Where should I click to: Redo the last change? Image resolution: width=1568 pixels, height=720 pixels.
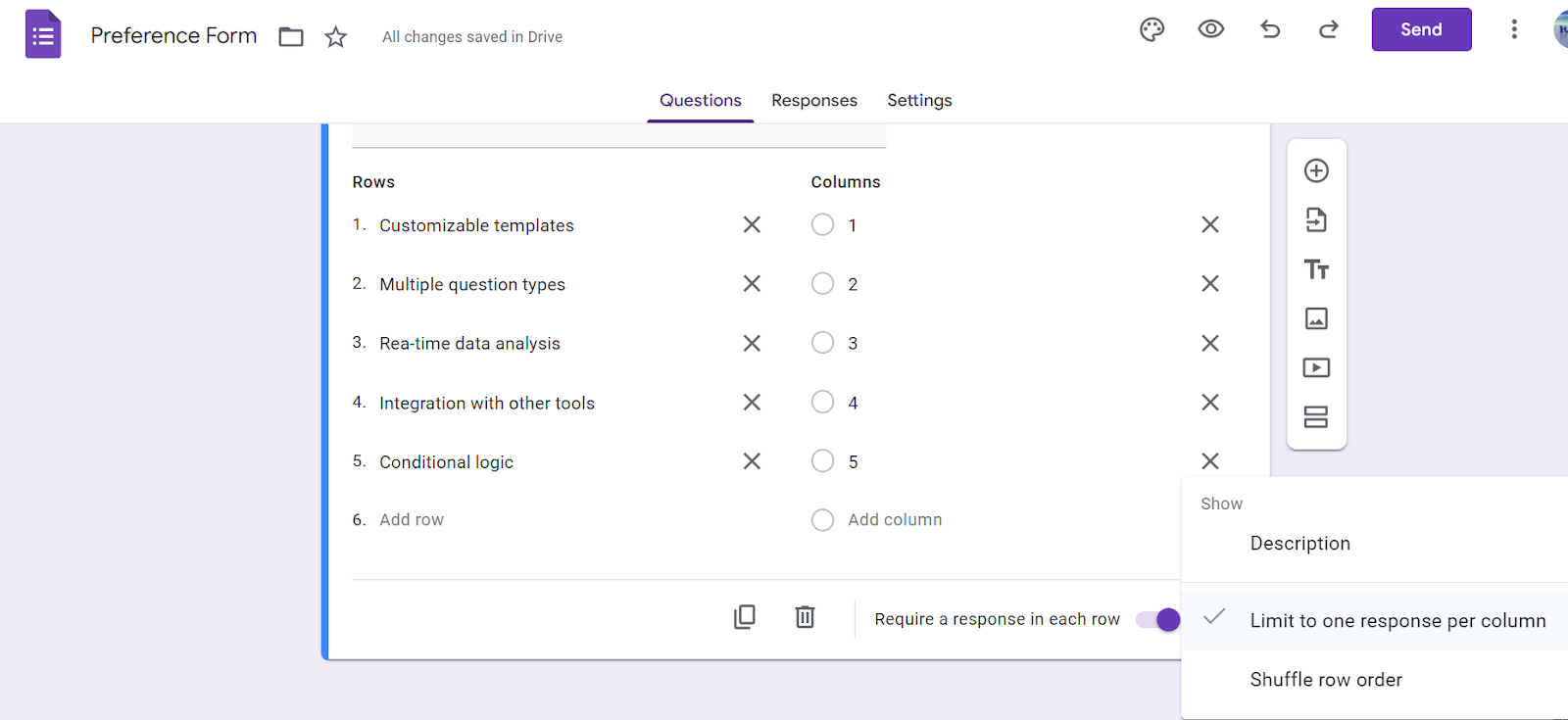(1329, 29)
